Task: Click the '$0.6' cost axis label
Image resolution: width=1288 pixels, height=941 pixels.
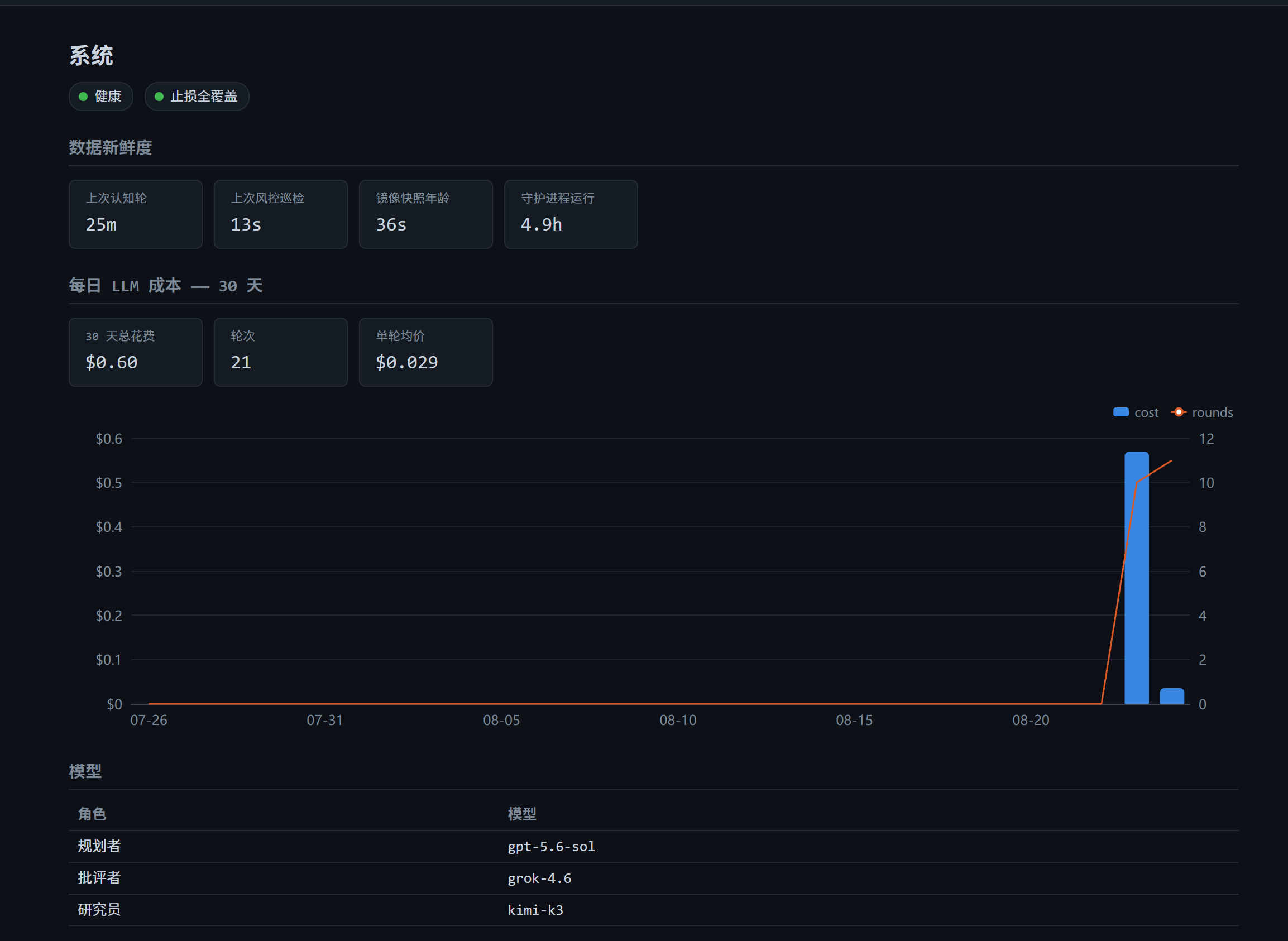Action: click(109, 439)
